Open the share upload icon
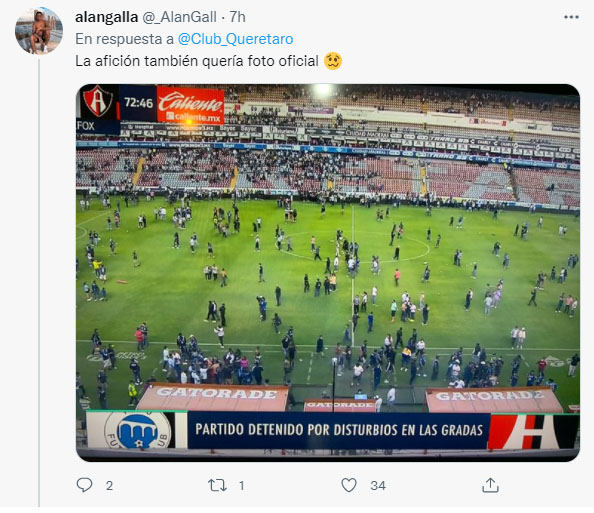Viewport: 594px width, 513px height. [490, 485]
